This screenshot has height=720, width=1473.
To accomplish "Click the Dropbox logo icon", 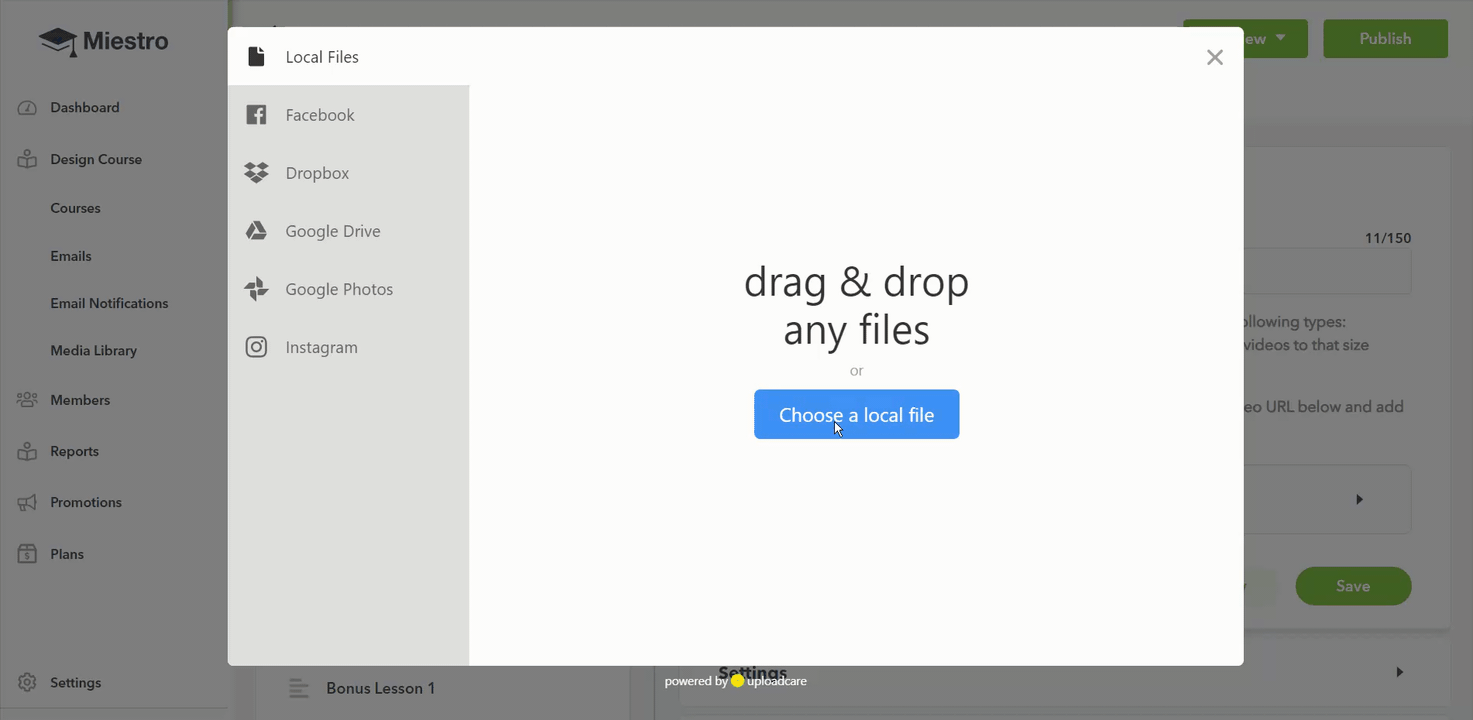I will point(257,173).
